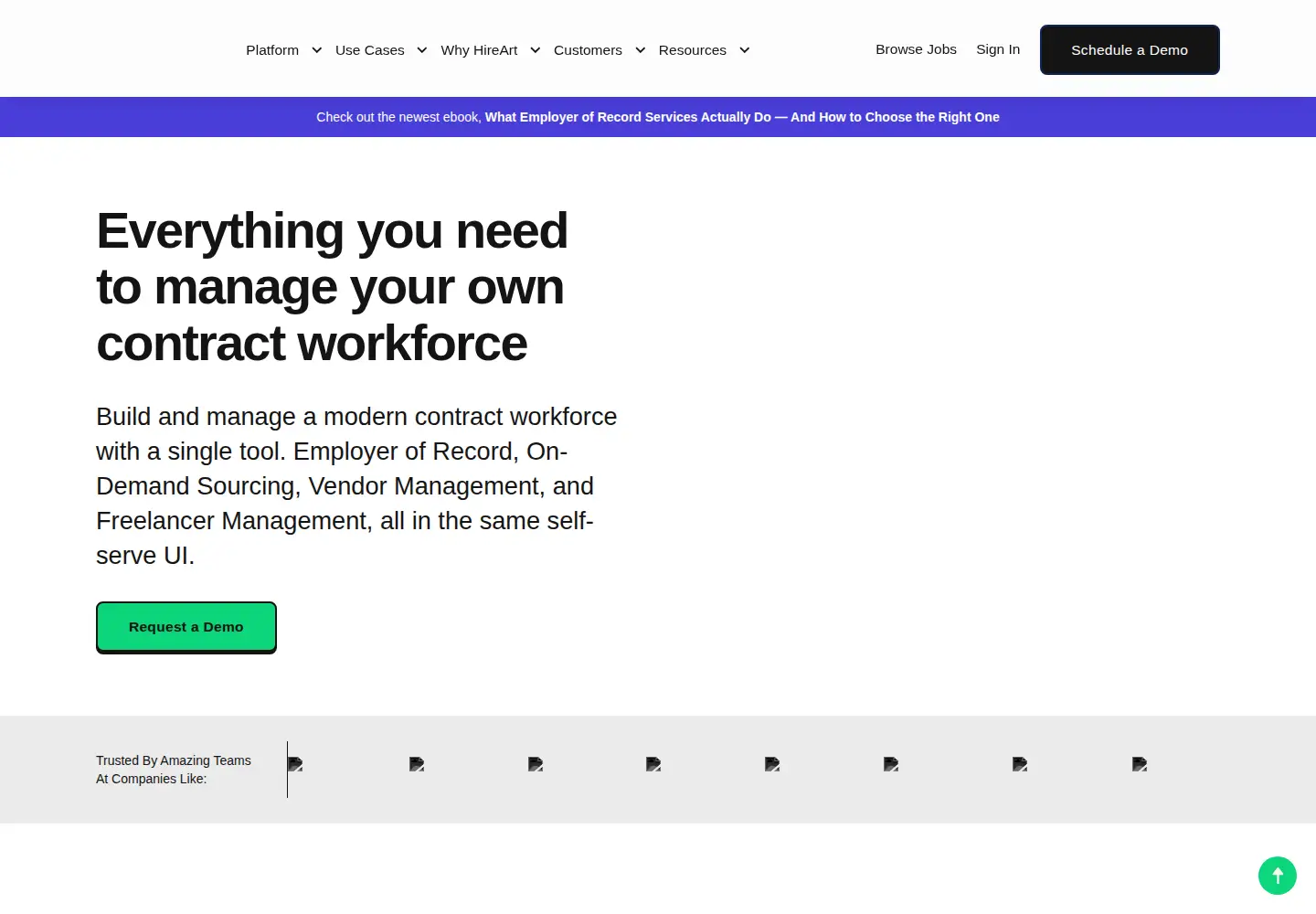Open the Use Cases menu
This screenshot has width=1316, height=914.
coord(369,50)
